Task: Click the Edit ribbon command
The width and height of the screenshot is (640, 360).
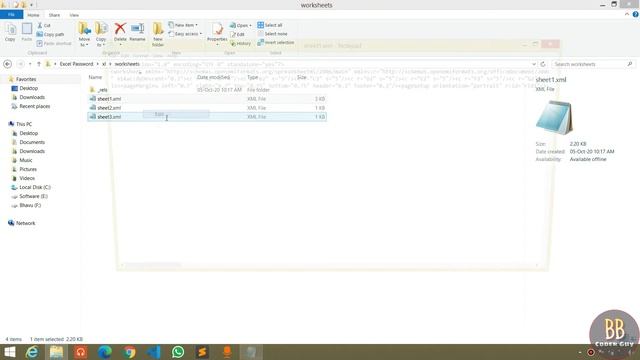Action: coord(238,34)
